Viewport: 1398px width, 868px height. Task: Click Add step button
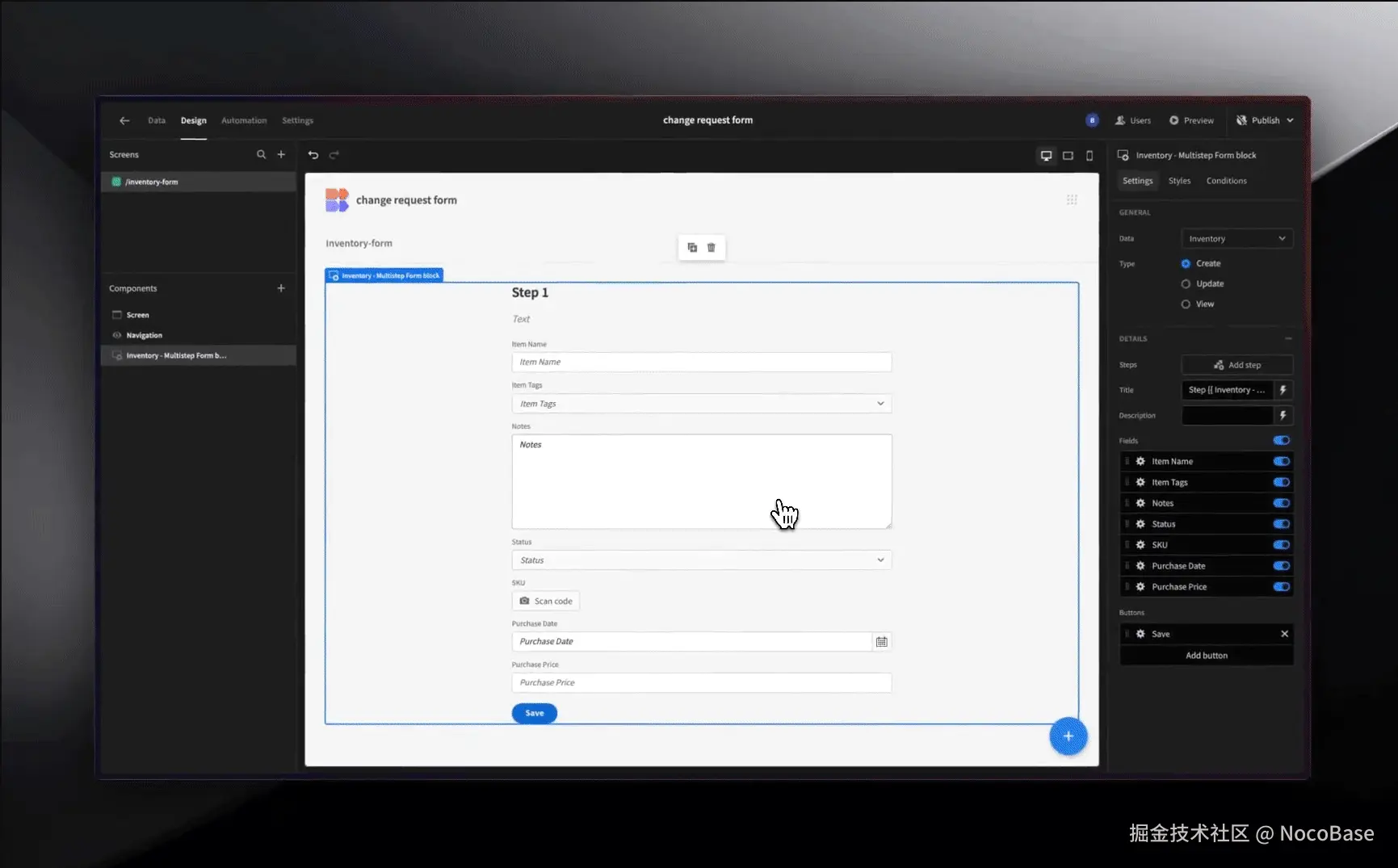[x=1237, y=365]
